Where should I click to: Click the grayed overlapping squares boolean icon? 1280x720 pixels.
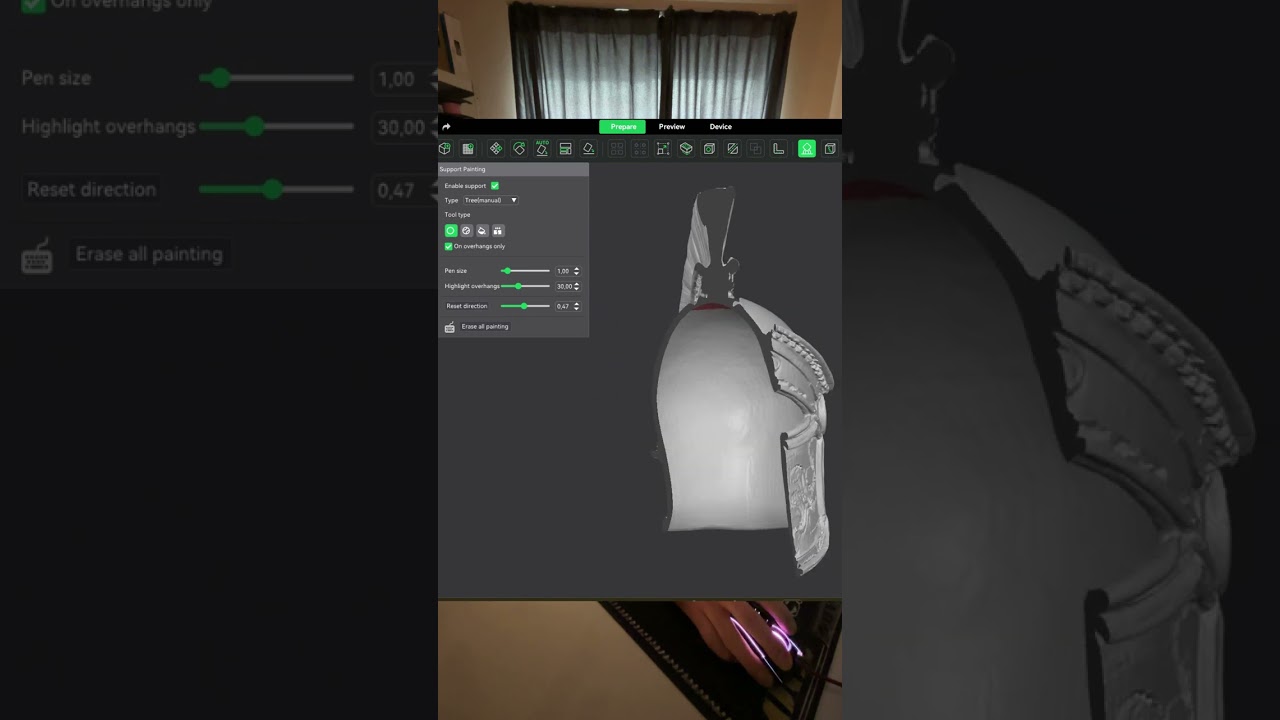click(x=755, y=149)
